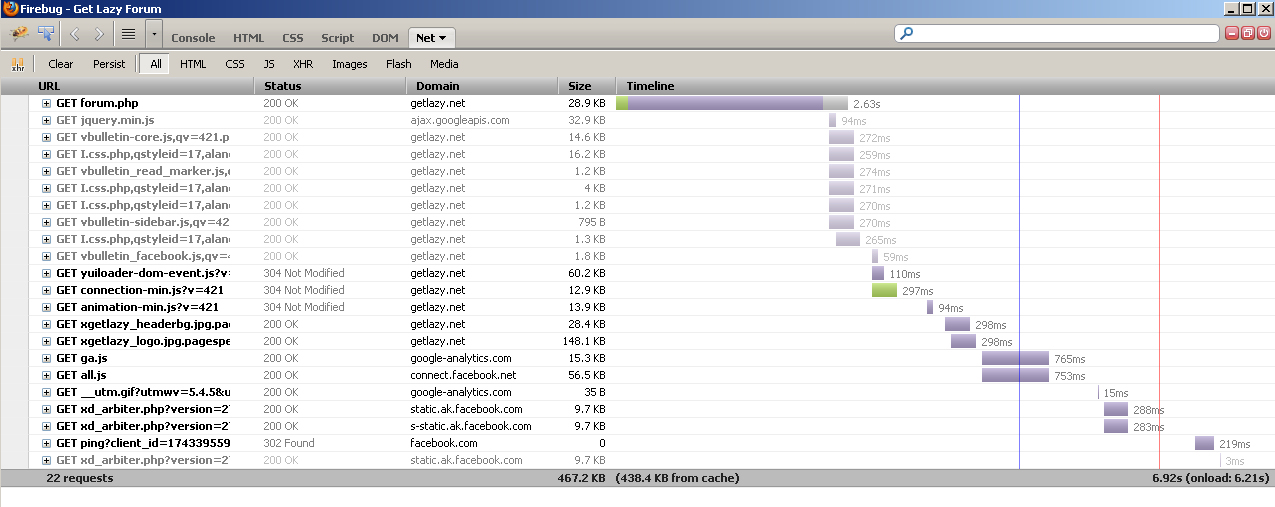The image size is (1275, 507).
Task: Expand the GET forum.php request row
Action: (x=46, y=103)
